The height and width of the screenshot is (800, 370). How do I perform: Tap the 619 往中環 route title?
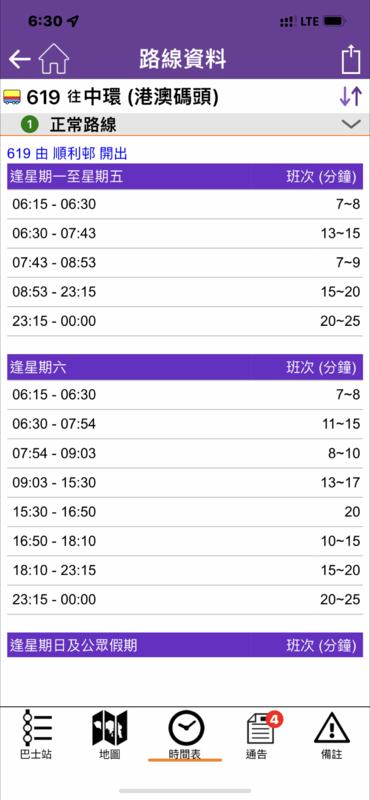click(x=122, y=96)
